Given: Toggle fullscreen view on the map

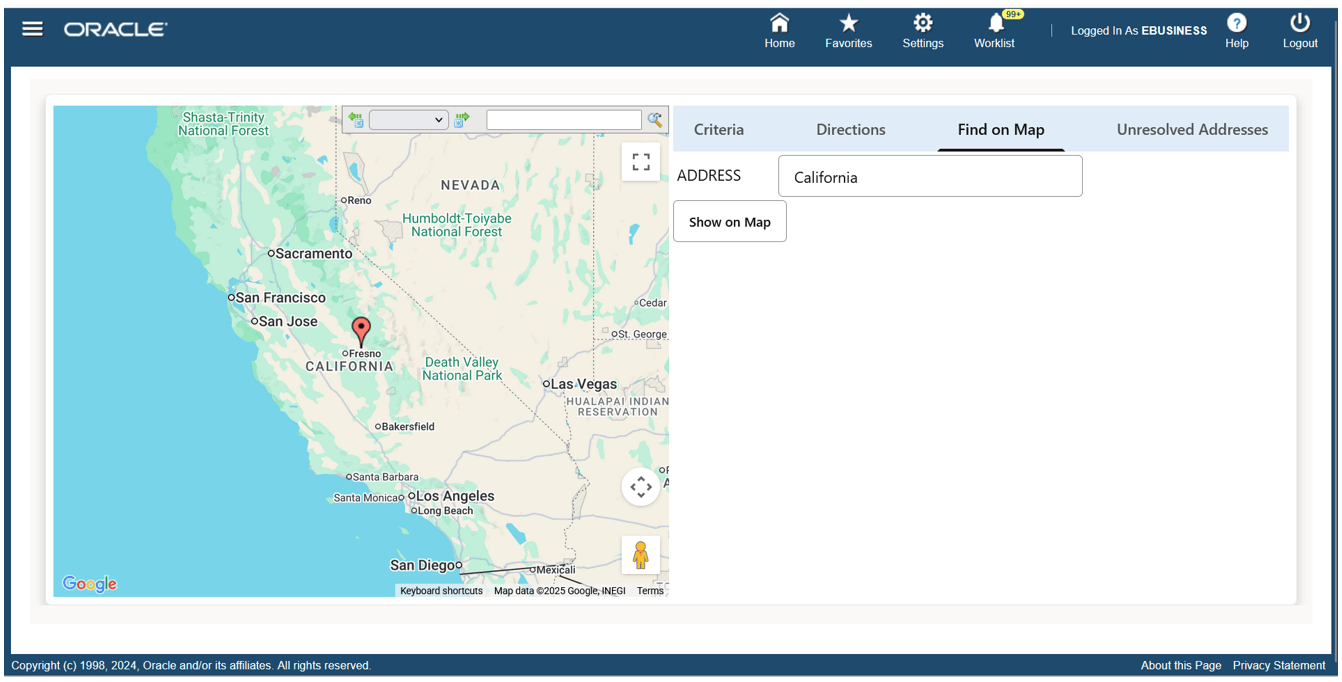Looking at the screenshot, I should tap(641, 161).
